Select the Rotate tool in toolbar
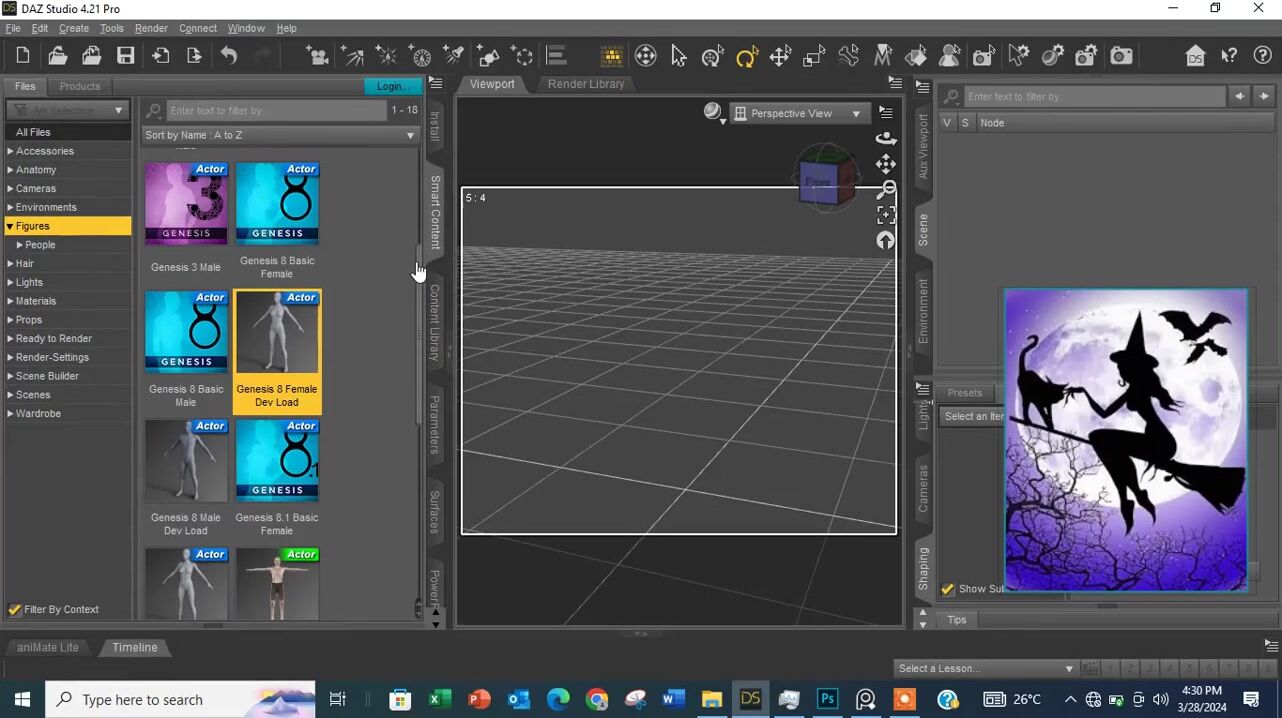1282x718 pixels. (x=746, y=57)
